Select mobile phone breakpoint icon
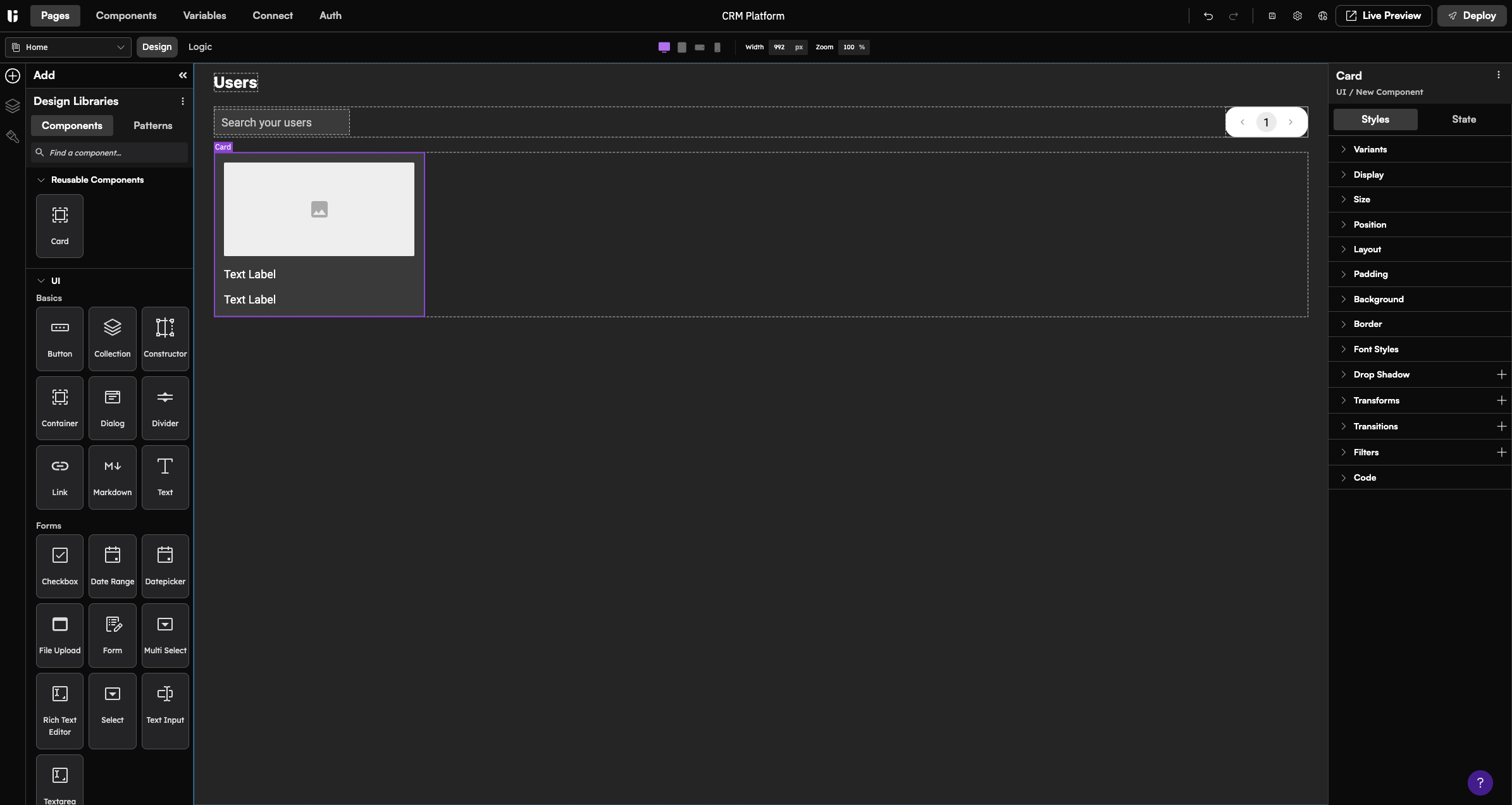The height and width of the screenshot is (805, 1512). tap(717, 47)
